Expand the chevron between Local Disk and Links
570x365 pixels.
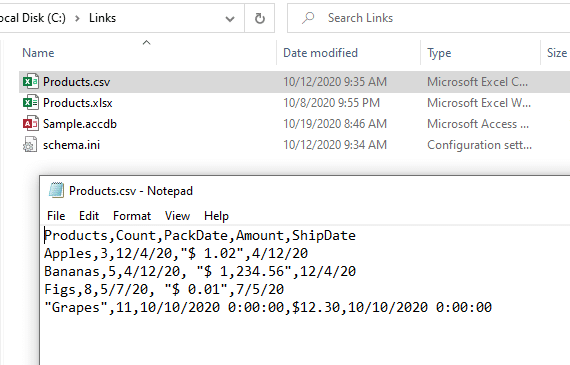click(x=77, y=18)
